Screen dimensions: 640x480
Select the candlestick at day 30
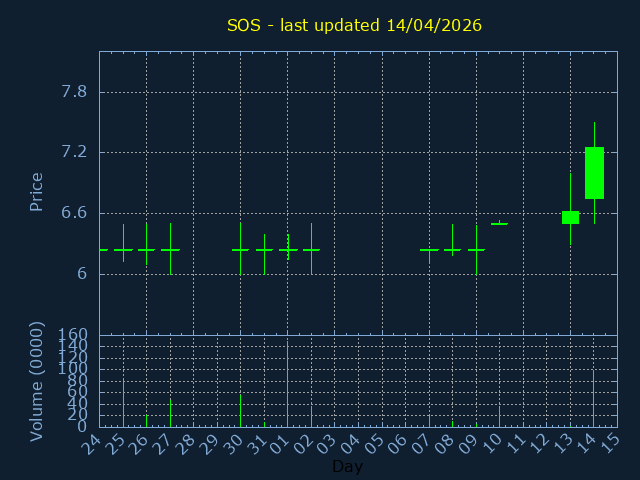coord(240,249)
